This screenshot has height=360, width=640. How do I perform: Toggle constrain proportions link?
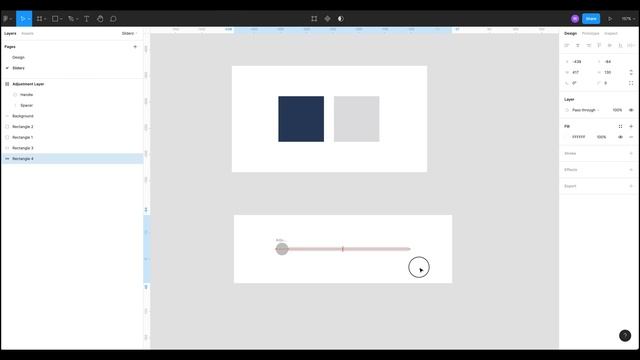(631, 72)
